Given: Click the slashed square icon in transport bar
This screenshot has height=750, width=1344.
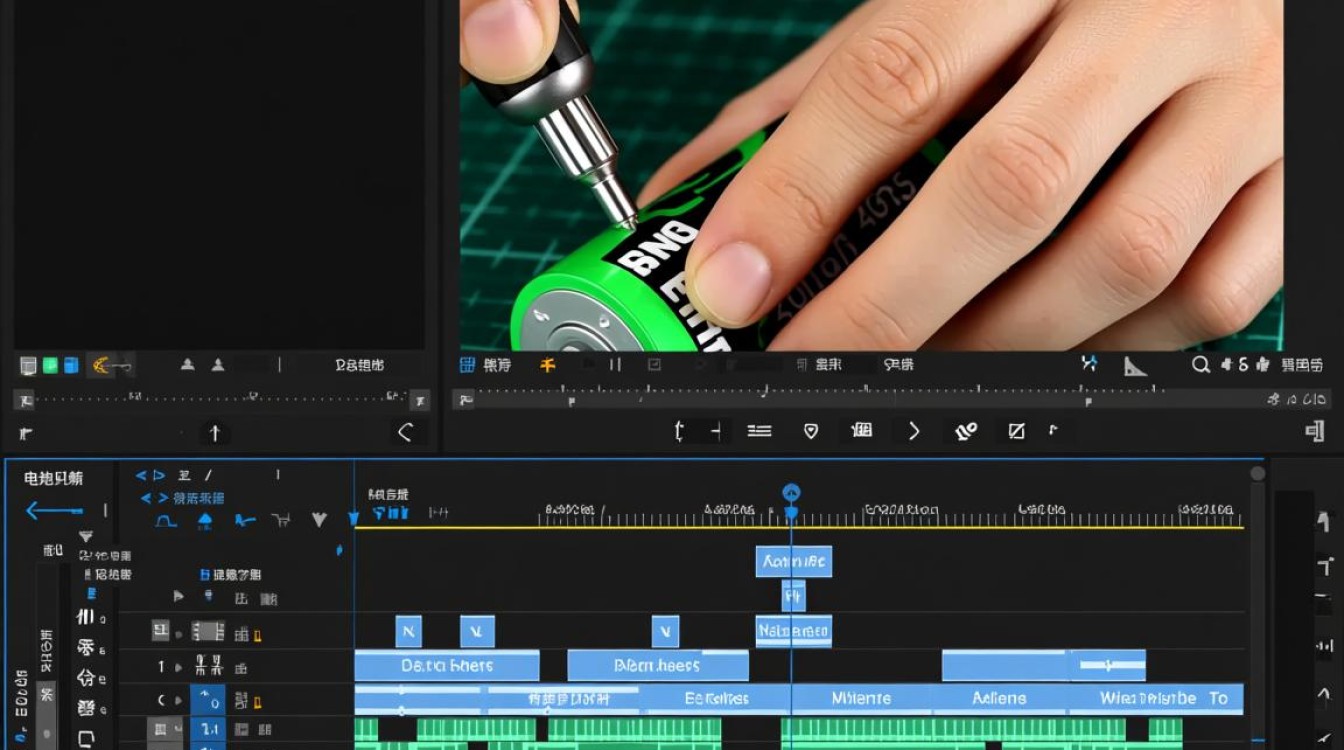Looking at the screenshot, I should click(1017, 431).
